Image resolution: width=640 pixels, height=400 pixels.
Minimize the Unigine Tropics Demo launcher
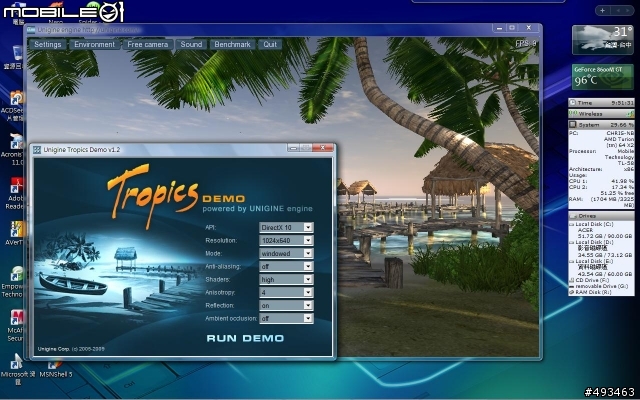click(293, 148)
